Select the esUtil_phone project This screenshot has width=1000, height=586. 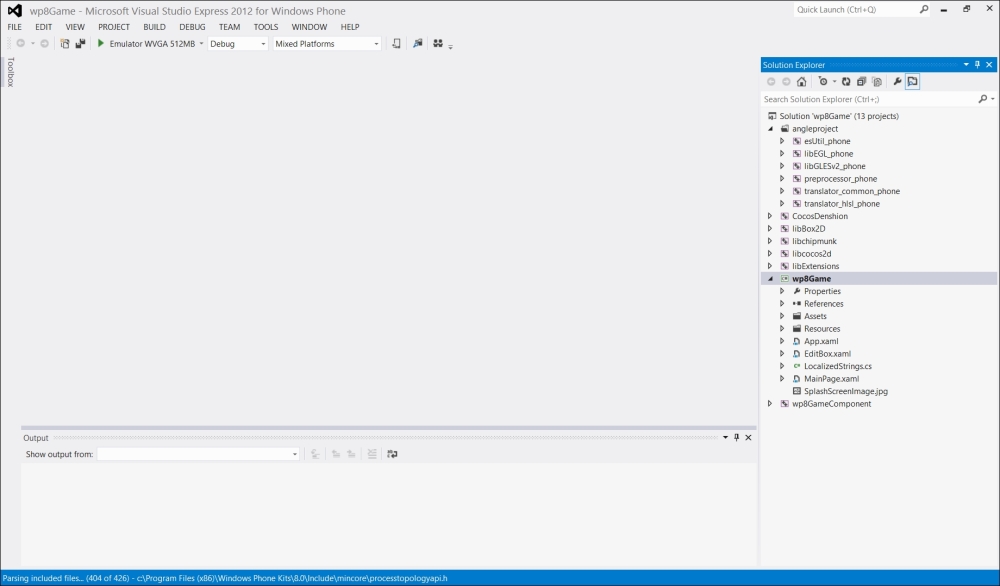(x=827, y=141)
